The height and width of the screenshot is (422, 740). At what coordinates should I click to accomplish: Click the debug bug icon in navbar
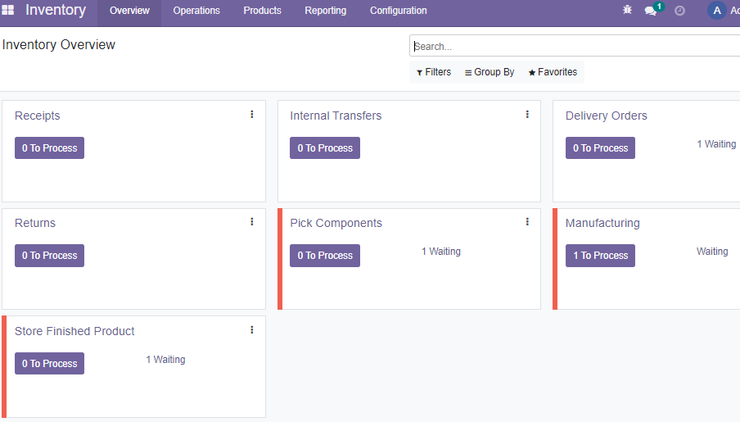(627, 10)
